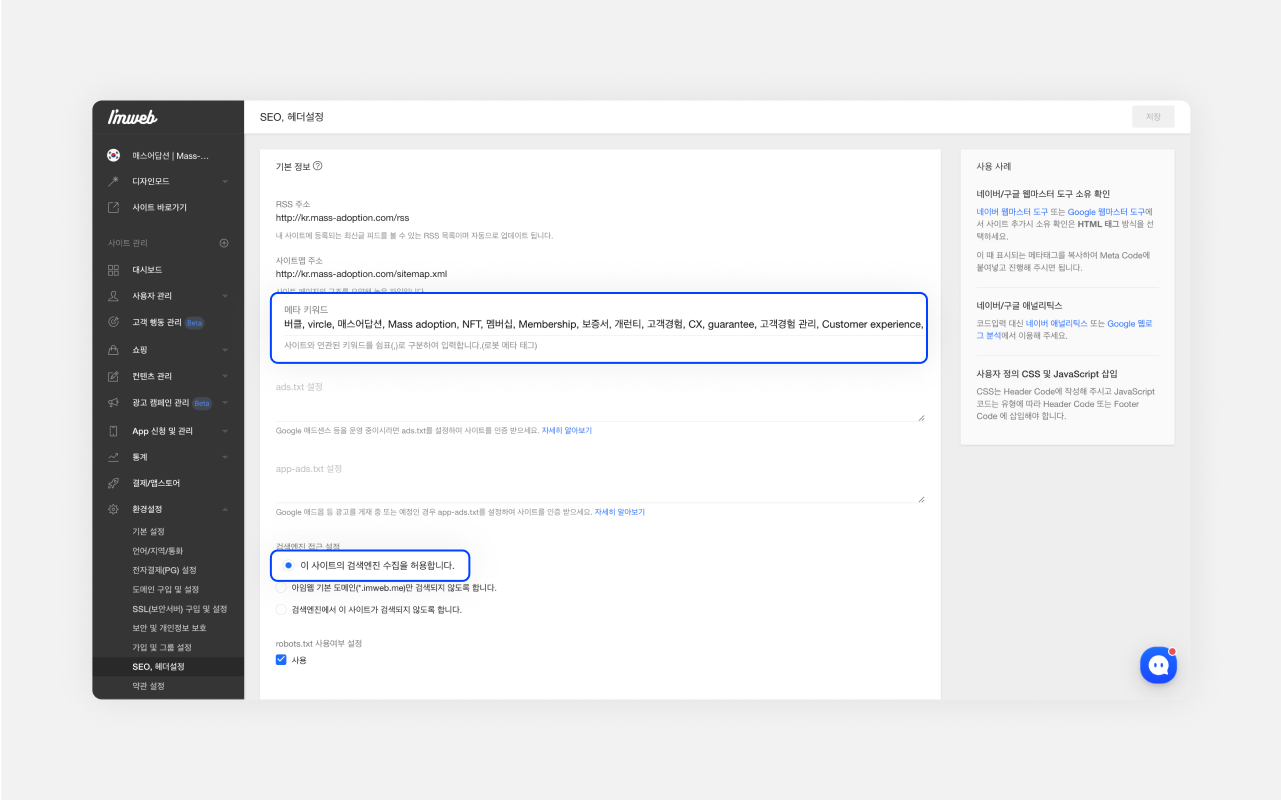Expand the 쇼핑 menu chevron

225,350
